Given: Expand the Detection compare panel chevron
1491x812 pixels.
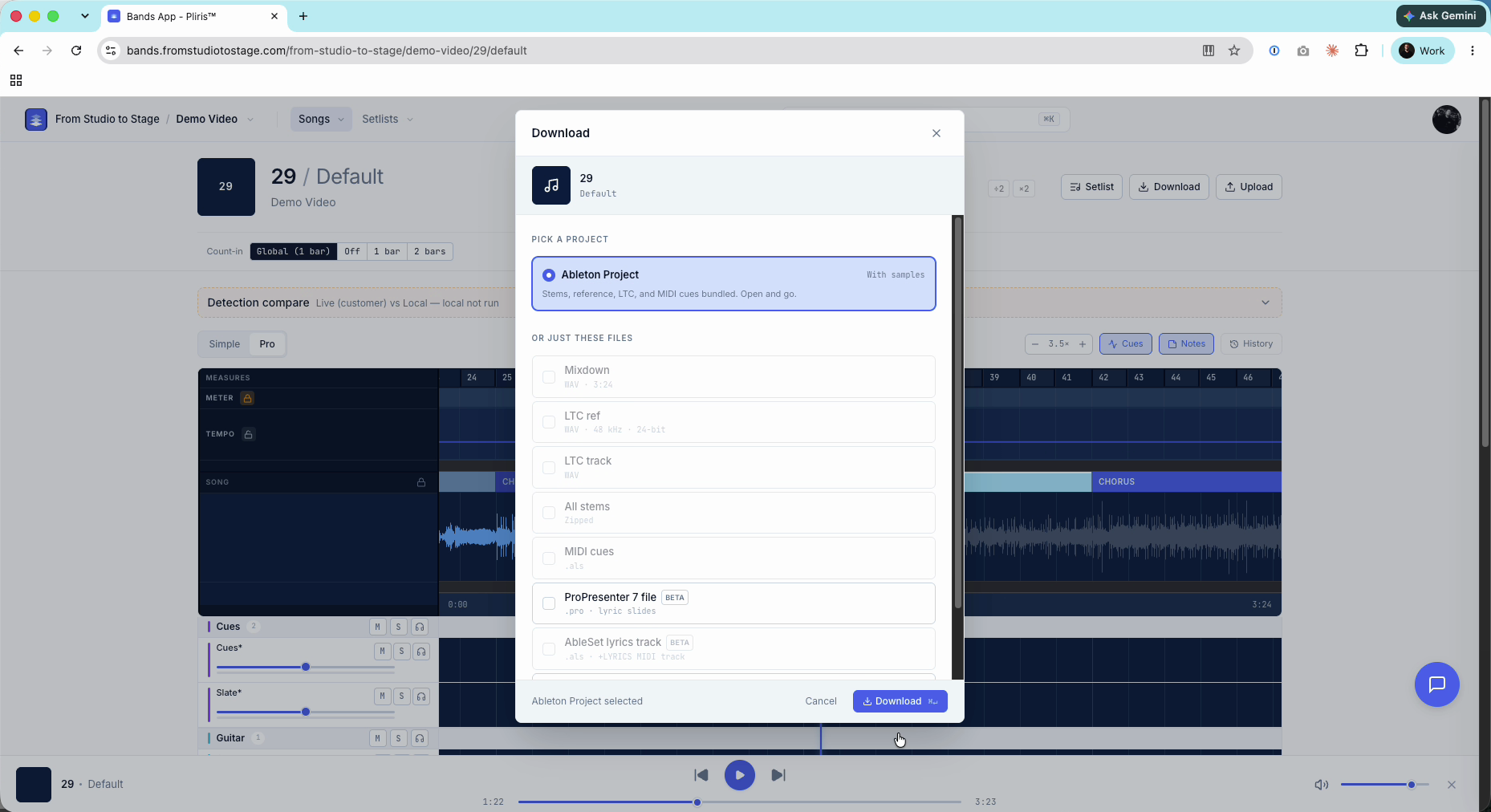Looking at the screenshot, I should pyautogui.click(x=1266, y=302).
